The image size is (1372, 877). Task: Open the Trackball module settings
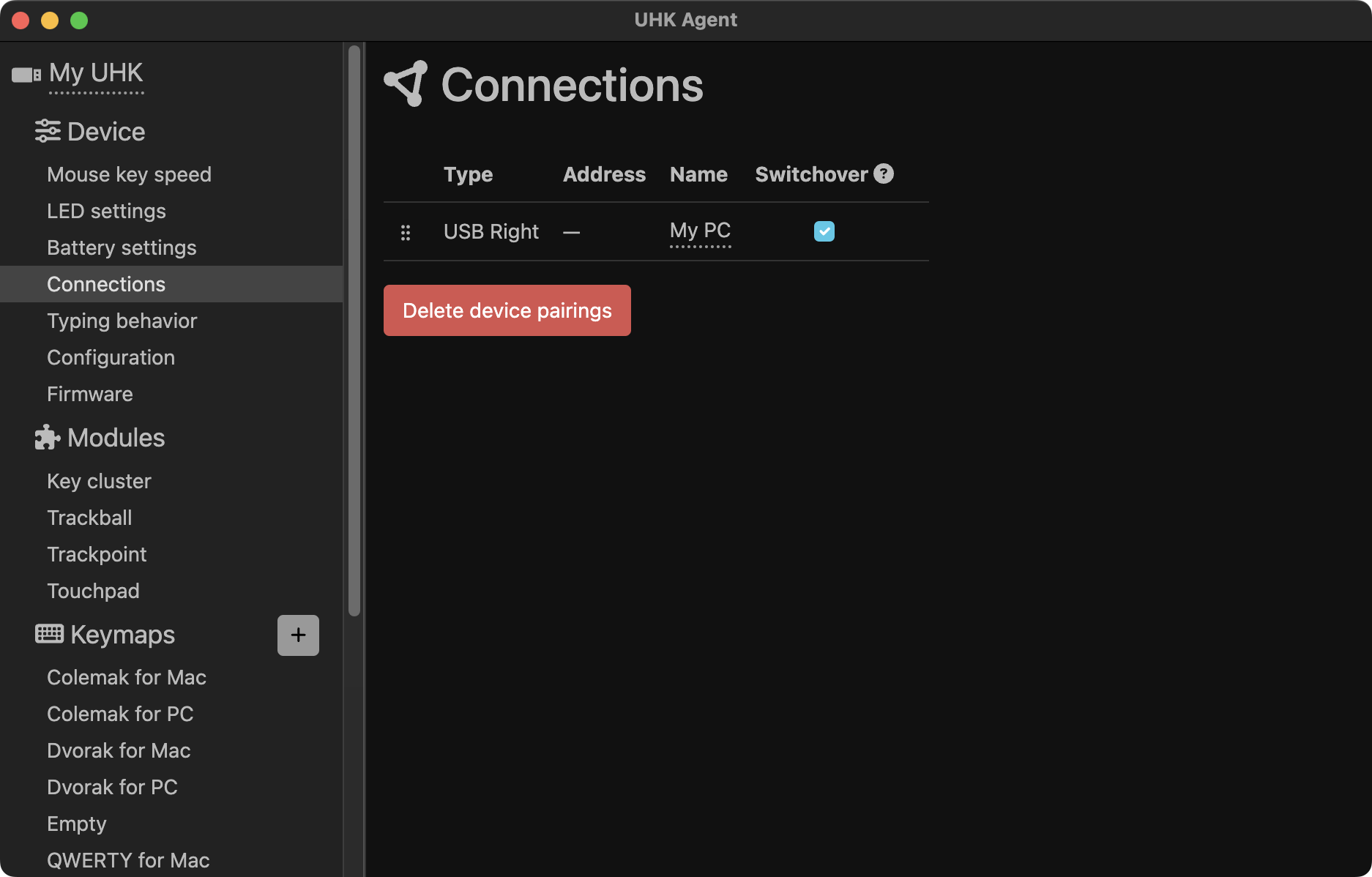point(89,518)
